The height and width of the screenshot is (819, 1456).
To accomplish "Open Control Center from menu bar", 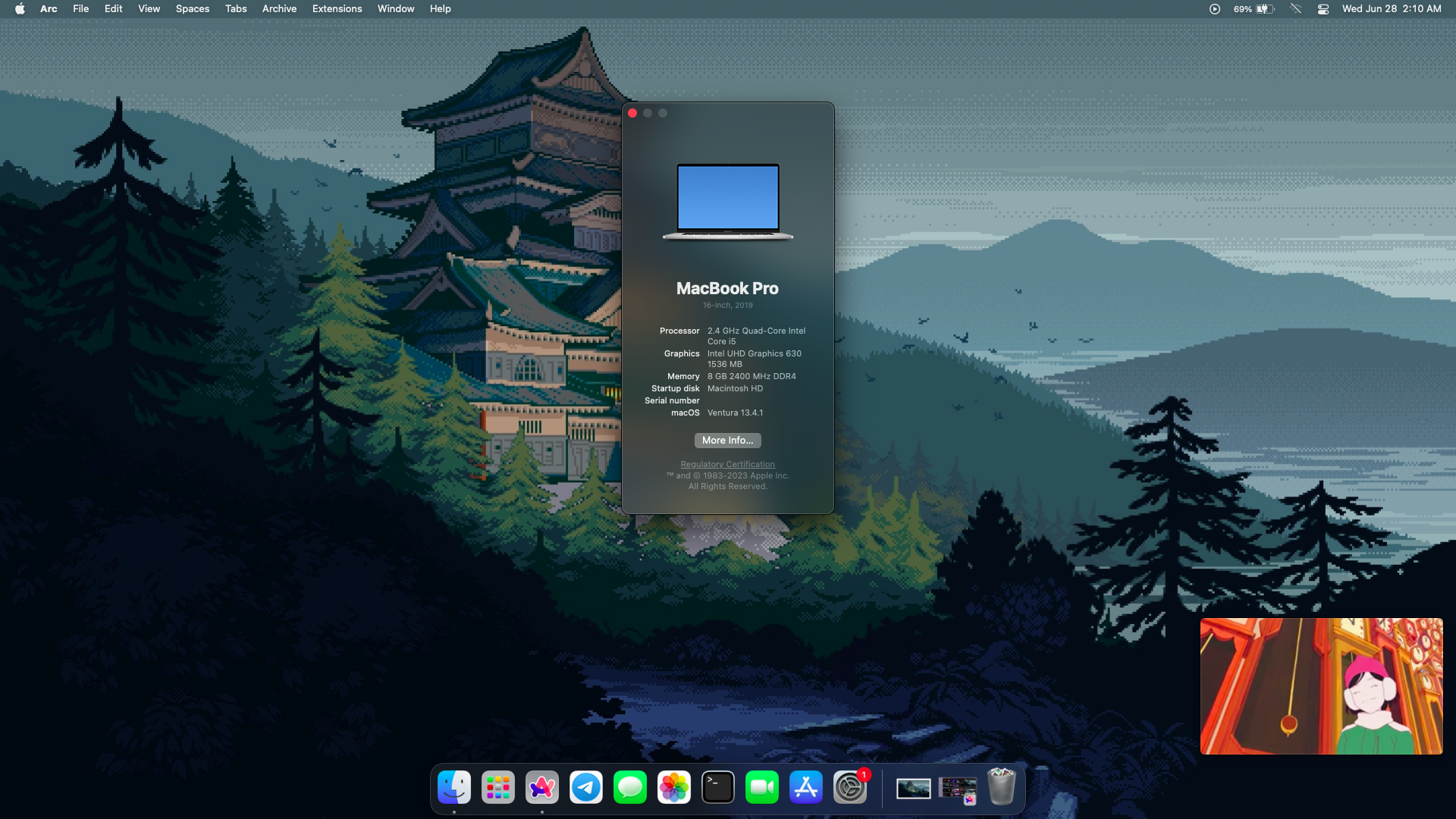I will coord(1323,9).
